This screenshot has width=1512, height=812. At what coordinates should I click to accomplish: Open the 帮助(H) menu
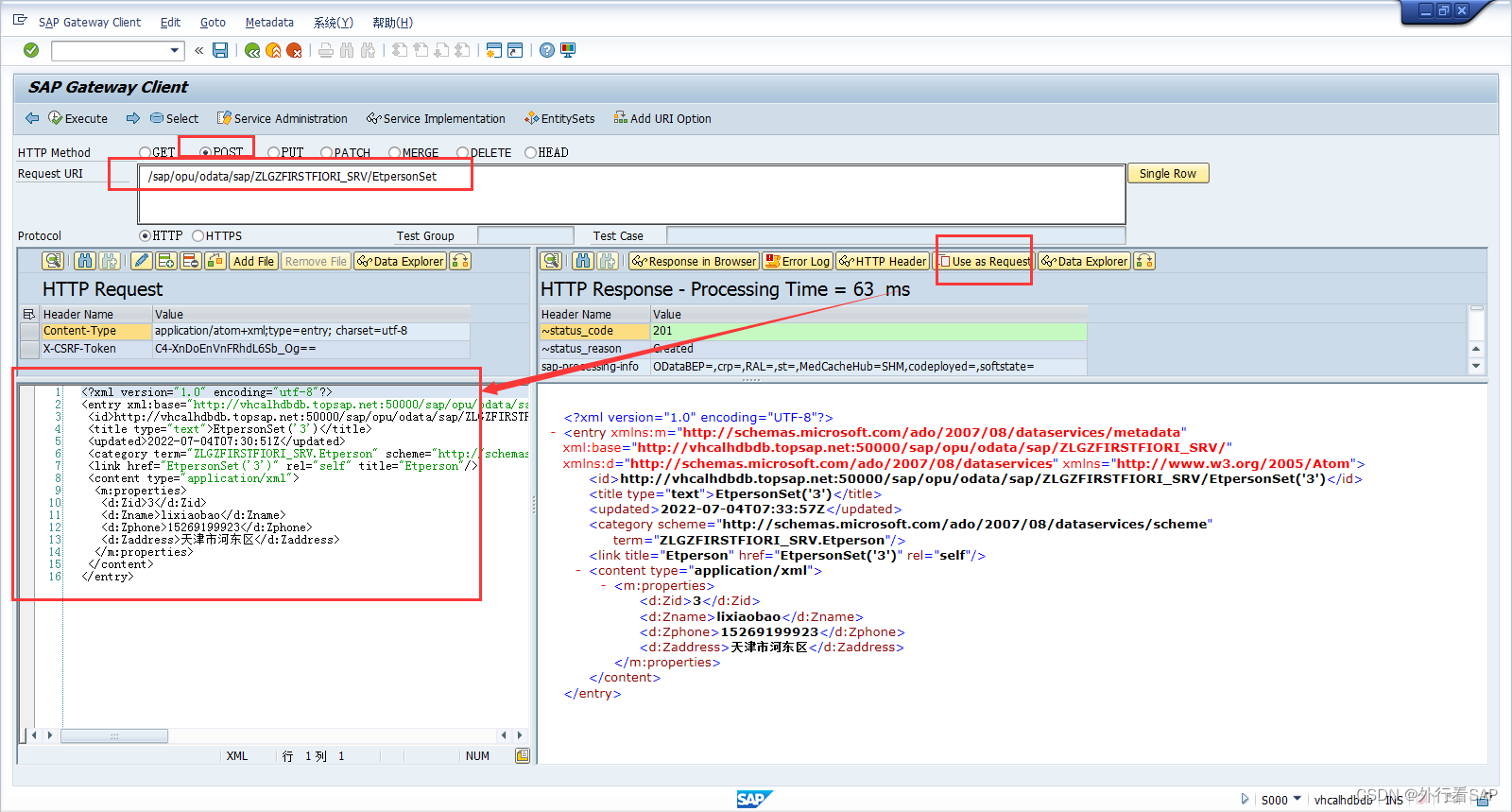pyautogui.click(x=392, y=22)
